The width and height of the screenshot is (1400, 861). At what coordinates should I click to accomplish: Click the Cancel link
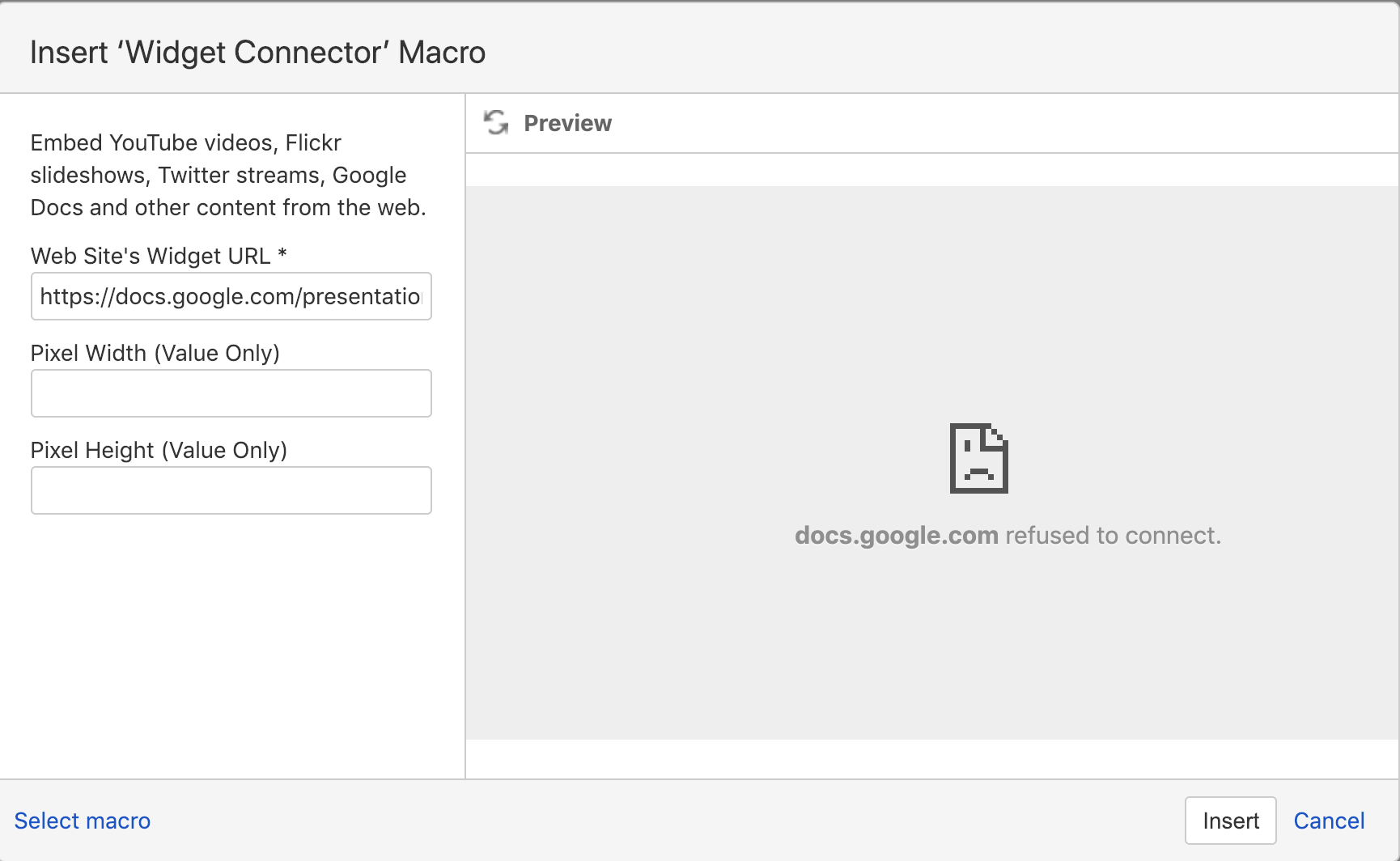1330,821
